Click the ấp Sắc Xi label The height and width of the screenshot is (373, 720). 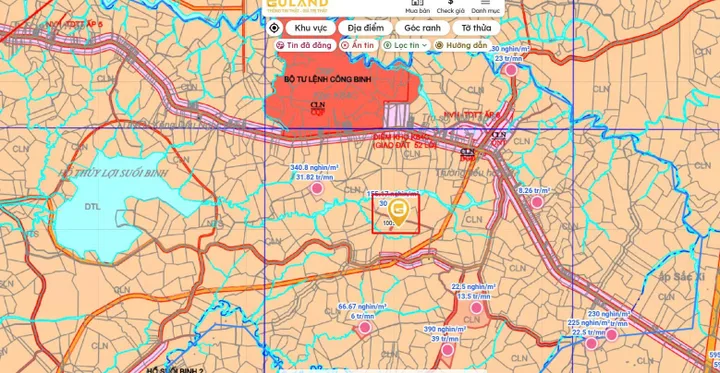[x=681, y=277]
